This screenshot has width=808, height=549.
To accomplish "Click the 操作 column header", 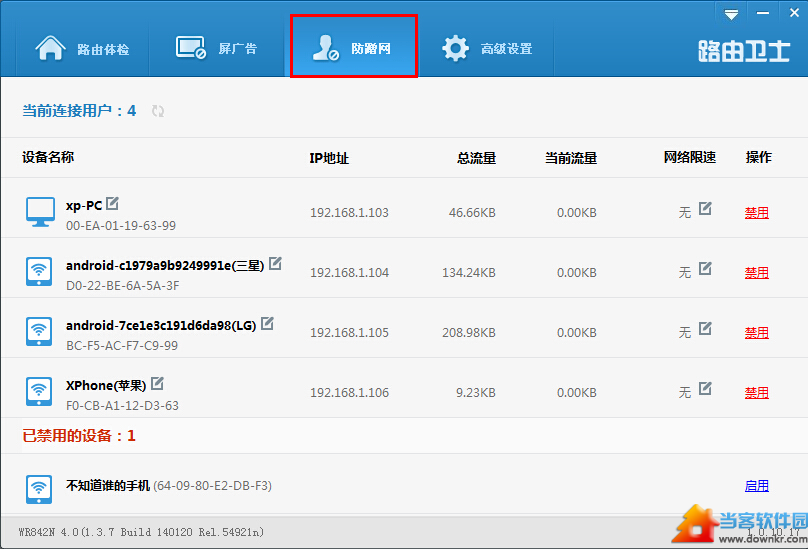I will coord(759,157).
